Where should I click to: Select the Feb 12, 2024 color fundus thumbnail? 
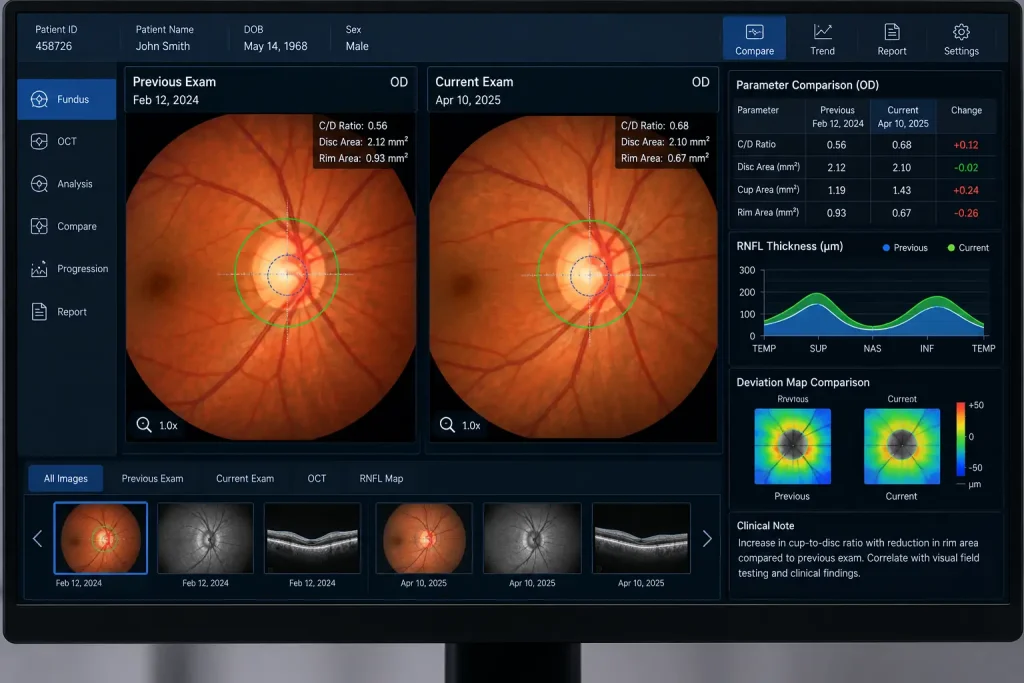pyautogui.click(x=101, y=538)
